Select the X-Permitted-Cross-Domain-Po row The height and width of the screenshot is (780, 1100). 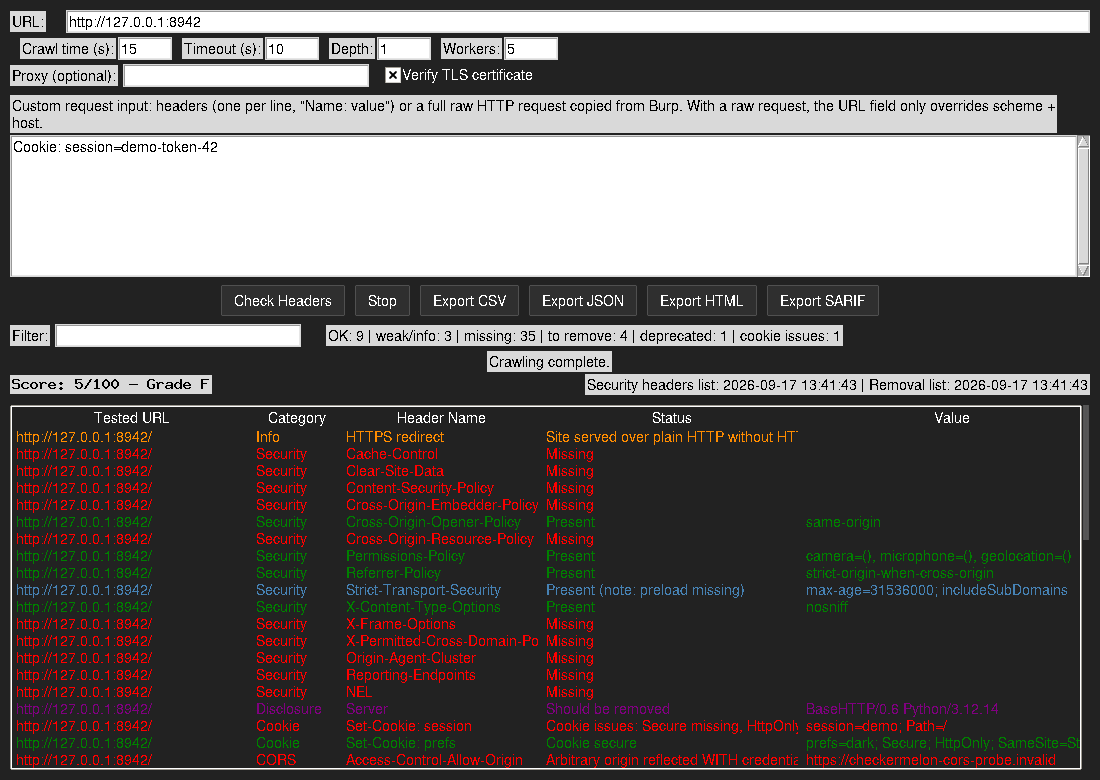click(x=546, y=641)
